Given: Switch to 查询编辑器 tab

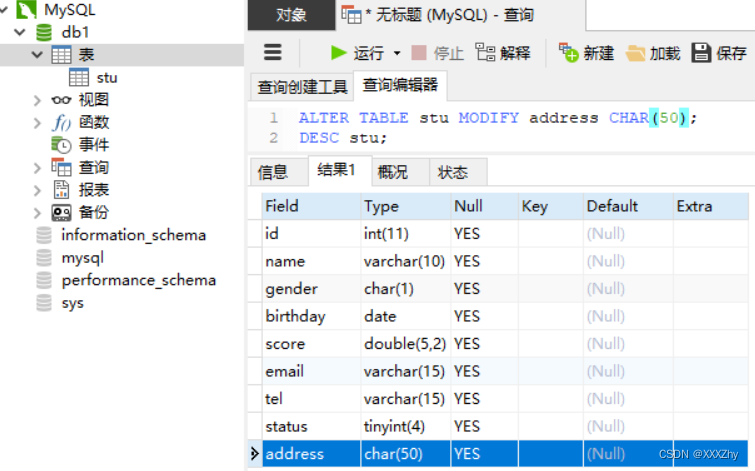Looking at the screenshot, I should [x=400, y=85].
